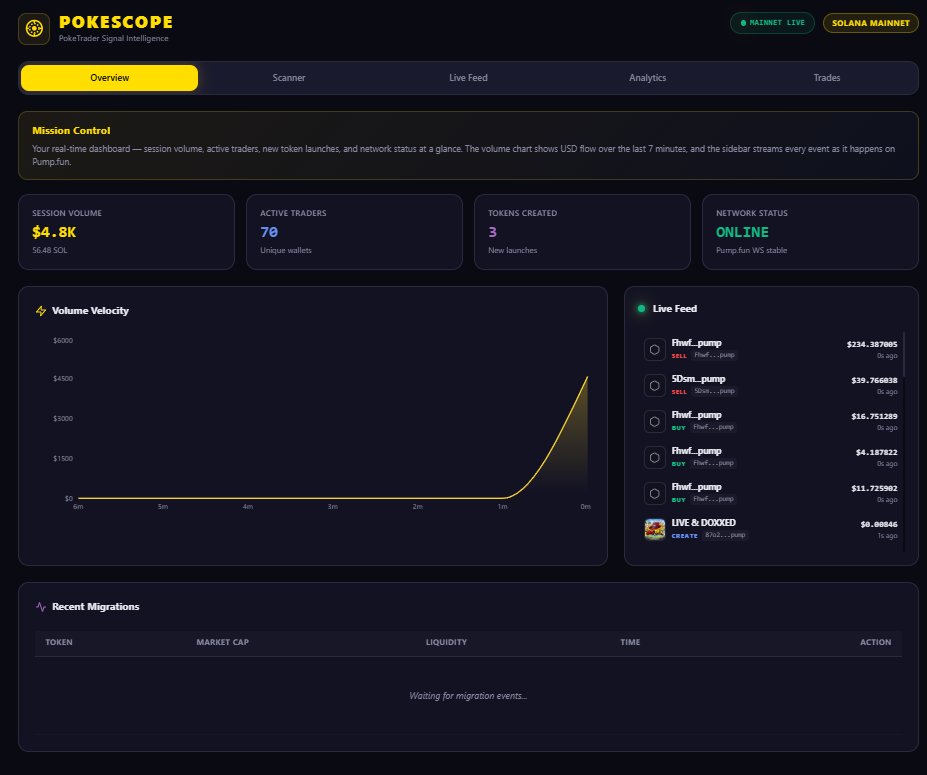
Task: Click the green dot next to Live Feed heading
Action: (x=641, y=309)
